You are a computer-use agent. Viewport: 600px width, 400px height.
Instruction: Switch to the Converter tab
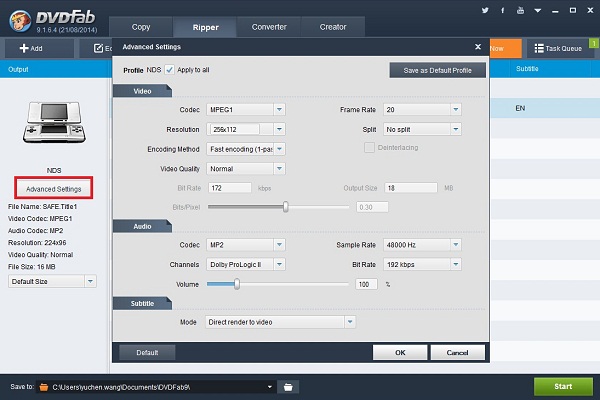point(269,27)
